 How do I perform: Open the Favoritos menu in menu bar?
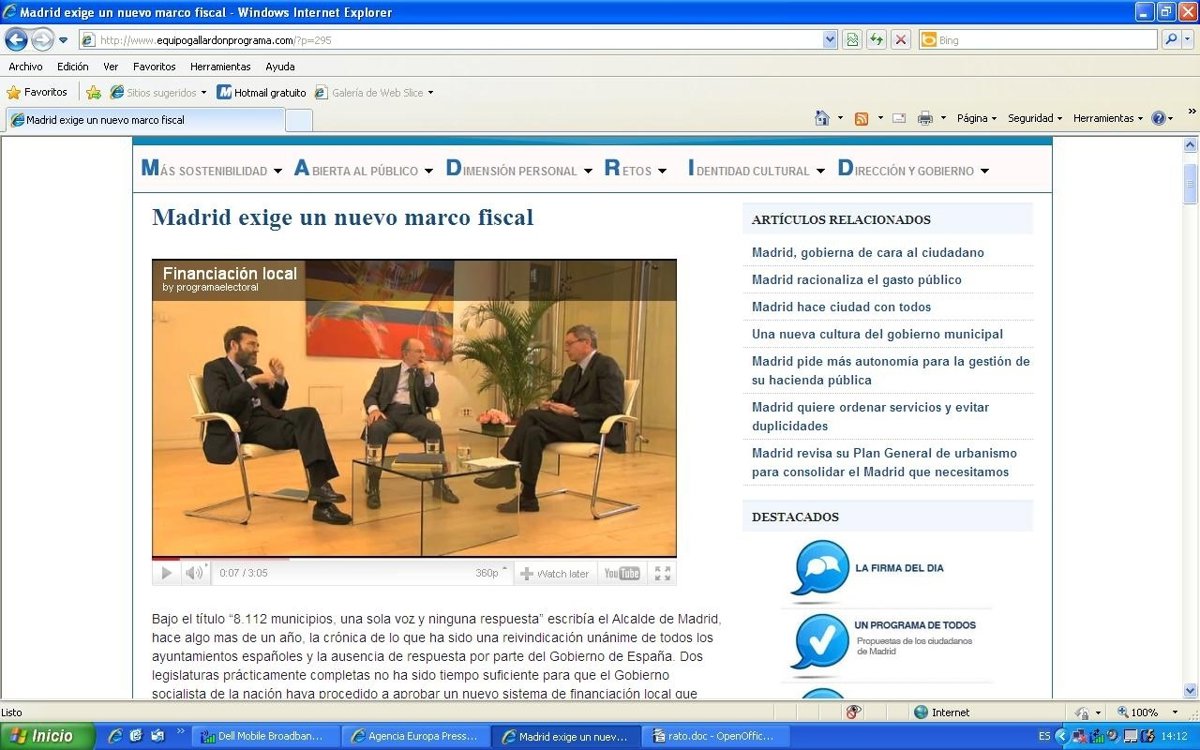tap(154, 67)
